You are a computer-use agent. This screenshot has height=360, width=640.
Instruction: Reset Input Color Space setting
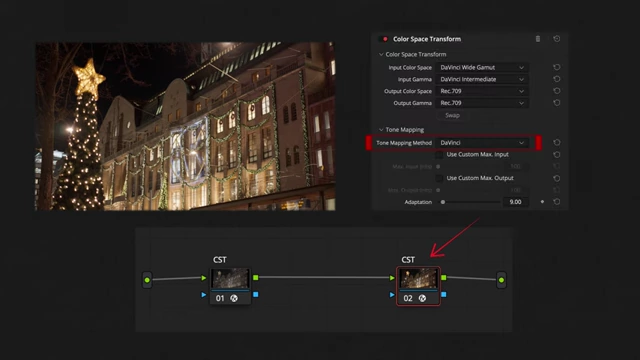tap(556, 67)
